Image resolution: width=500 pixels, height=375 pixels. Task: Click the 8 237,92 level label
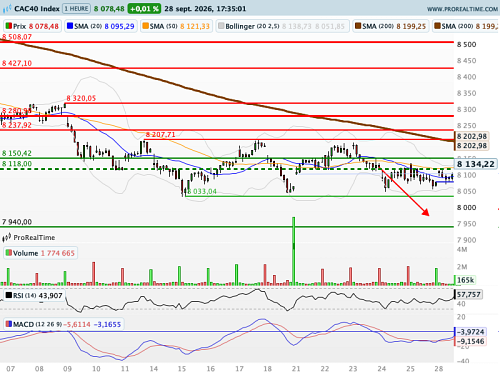(x=17, y=125)
